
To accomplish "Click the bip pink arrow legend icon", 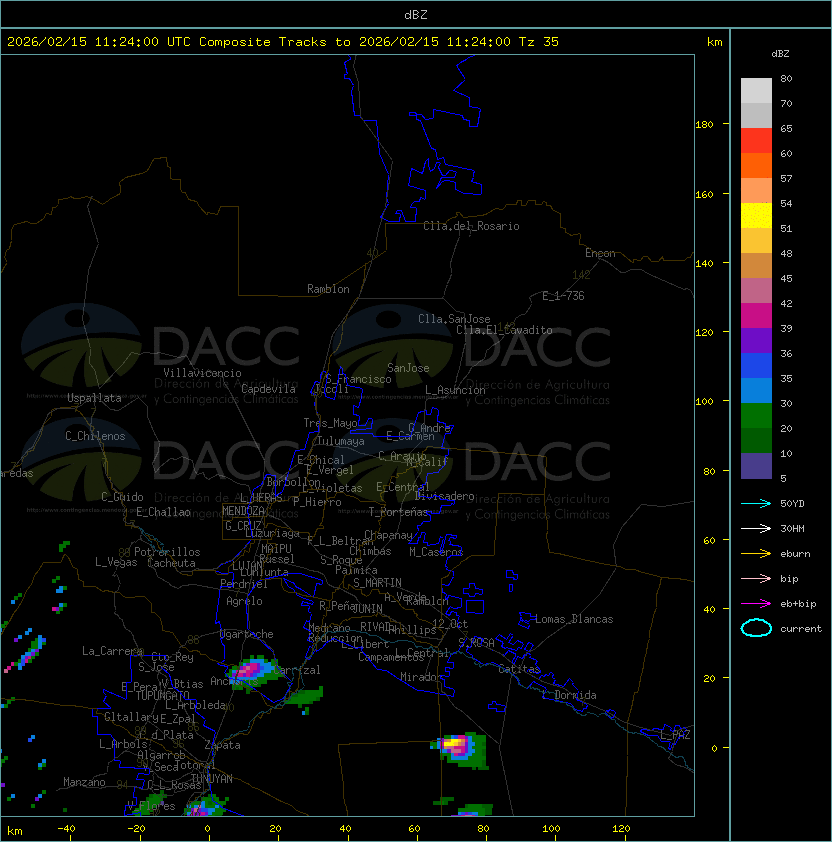I will pos(756,578).
